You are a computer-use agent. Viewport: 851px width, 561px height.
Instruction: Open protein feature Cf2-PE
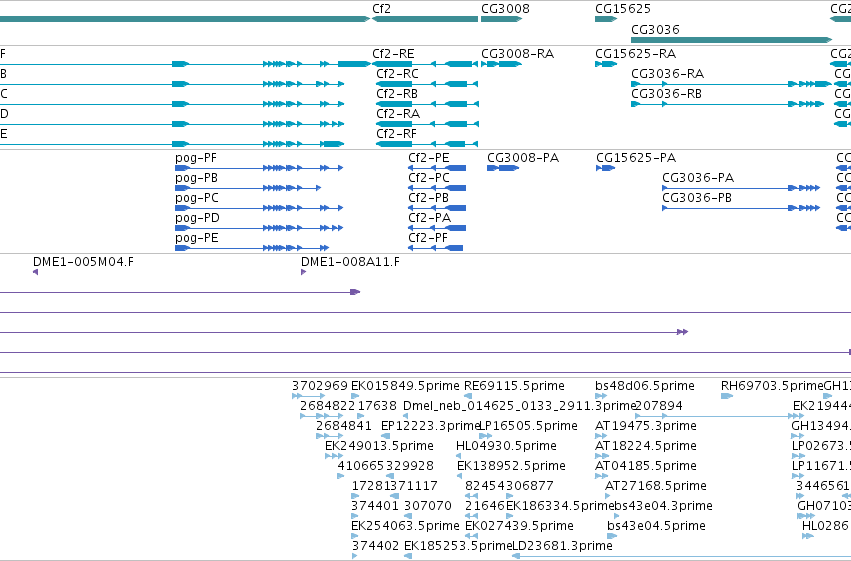point(437,168)
